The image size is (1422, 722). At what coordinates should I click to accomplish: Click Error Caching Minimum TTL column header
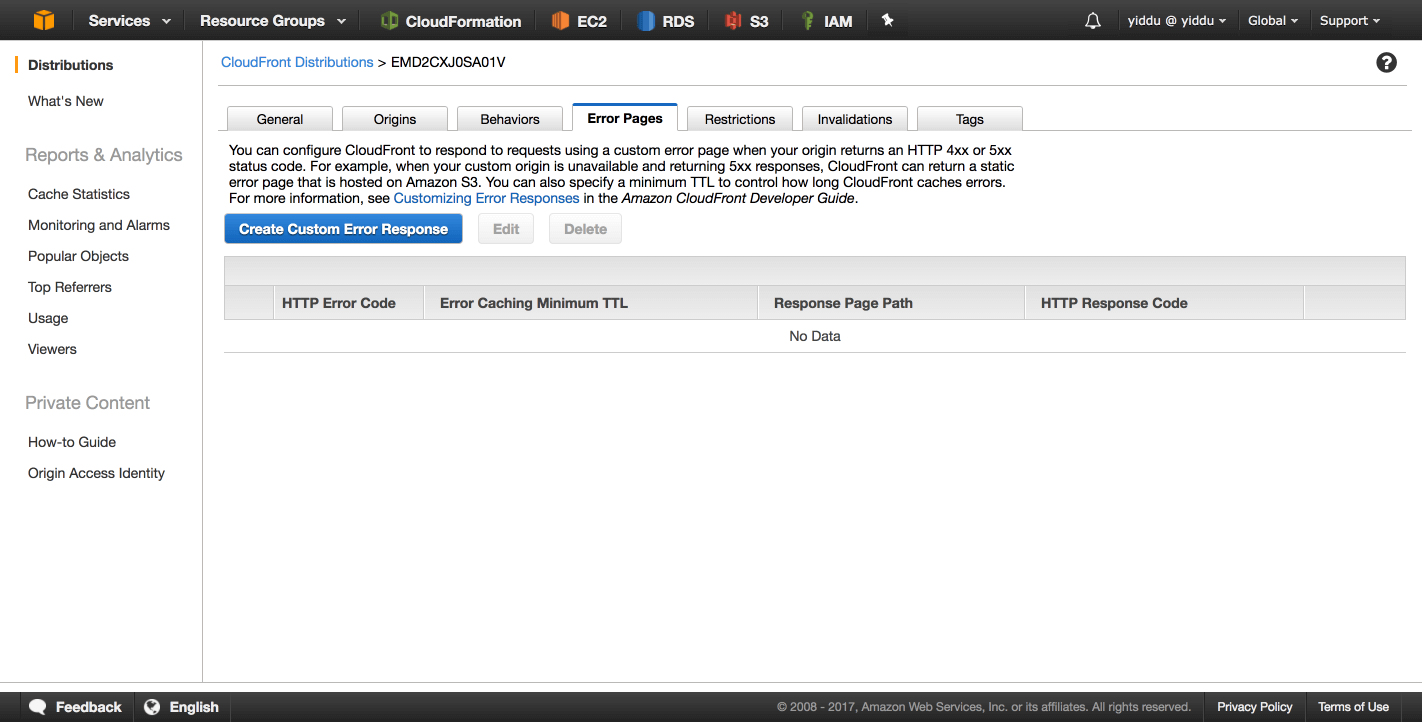click(x=591, y=303)
